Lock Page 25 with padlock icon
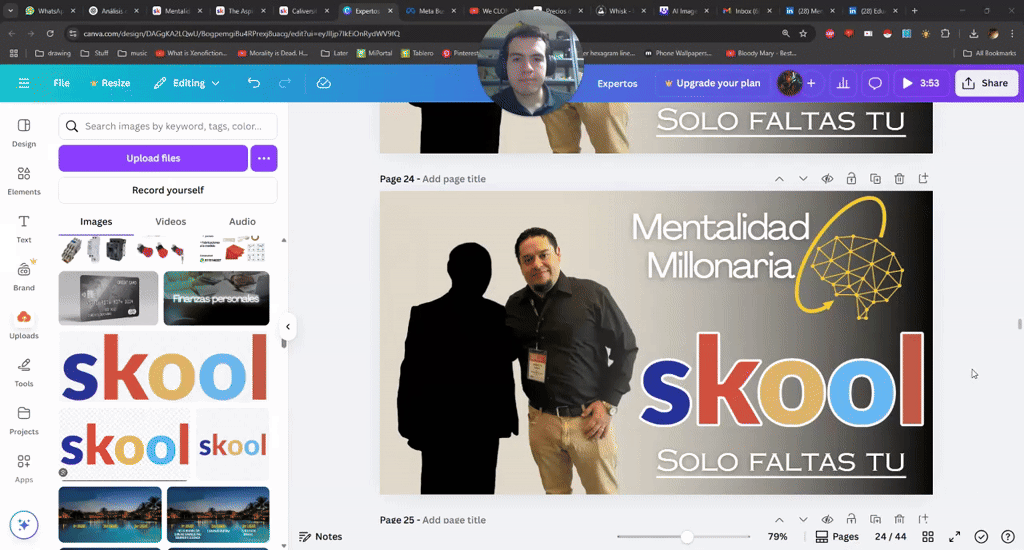 (x=851, y=519)
